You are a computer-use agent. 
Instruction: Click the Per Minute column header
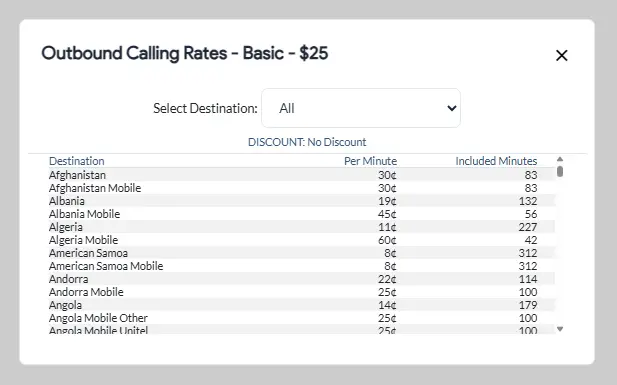(x=370, y=161)
